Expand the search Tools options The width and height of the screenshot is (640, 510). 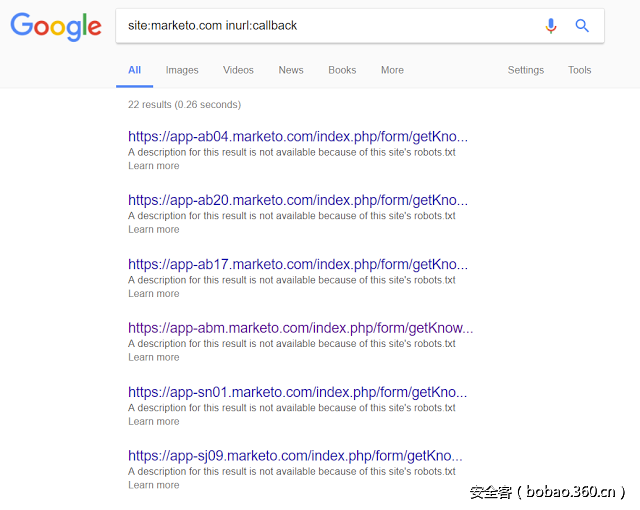(579, 70)
